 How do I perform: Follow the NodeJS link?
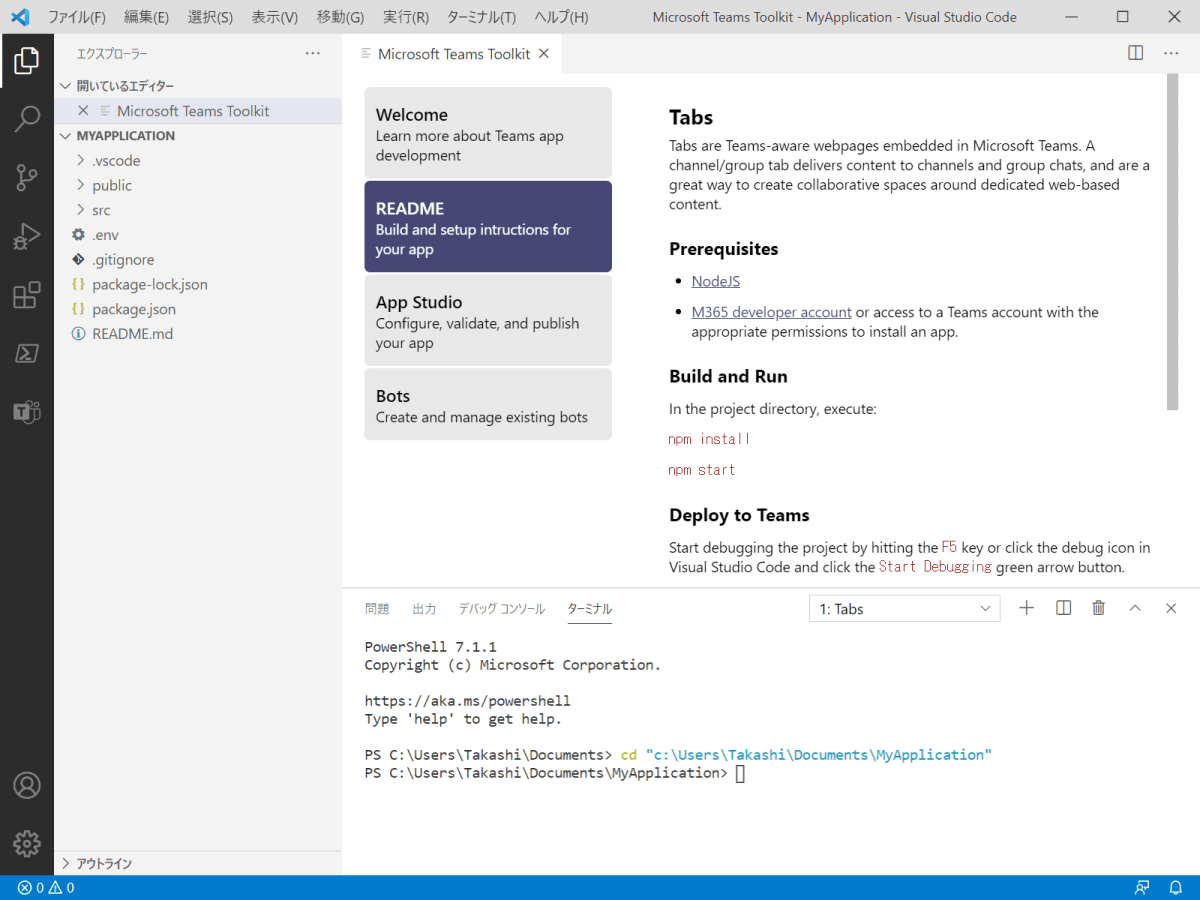pyautogui.click(x=716, y=281)
